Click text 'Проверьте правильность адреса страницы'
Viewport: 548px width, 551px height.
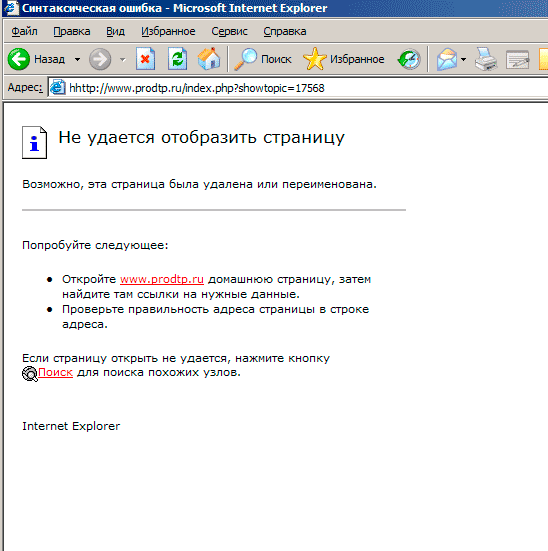tap(188, 309)
